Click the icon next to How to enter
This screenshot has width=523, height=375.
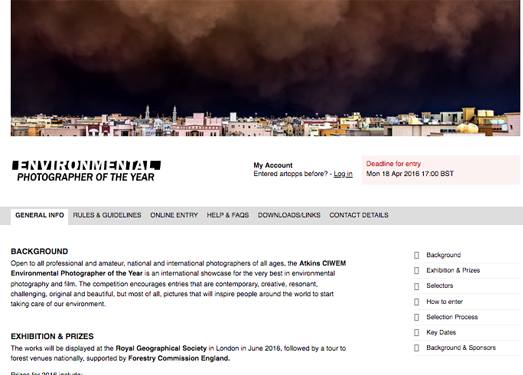(x=417, y=302)
